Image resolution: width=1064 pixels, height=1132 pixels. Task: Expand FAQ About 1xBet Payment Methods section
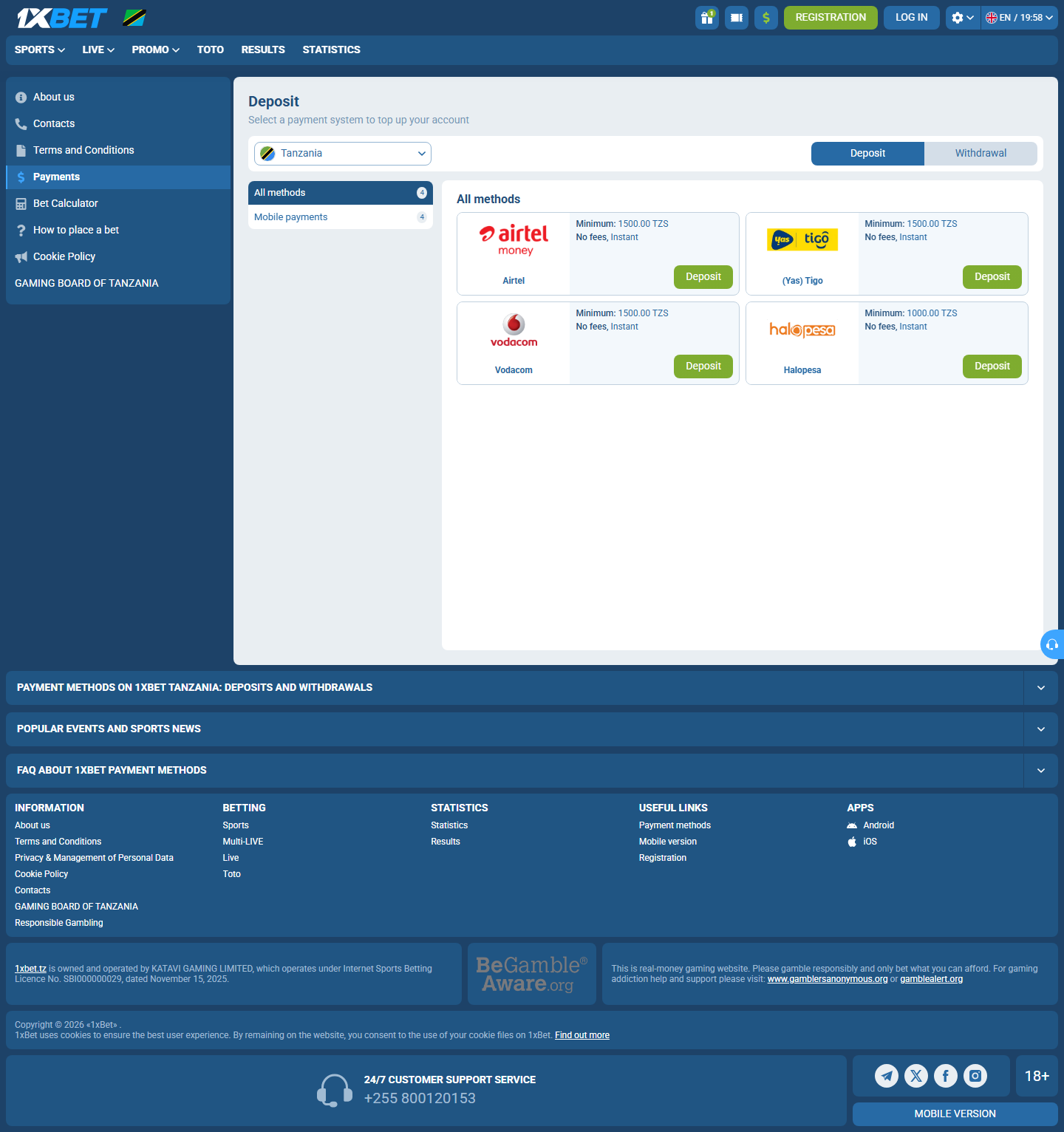click(532, 771)
